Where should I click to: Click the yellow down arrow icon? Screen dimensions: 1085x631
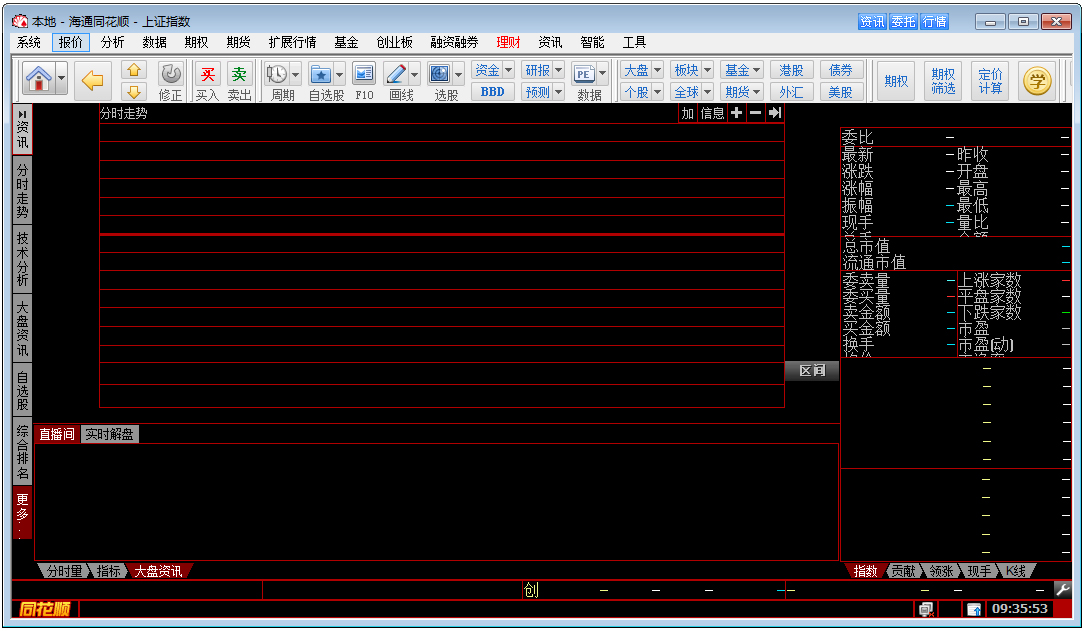pos(134,91)
